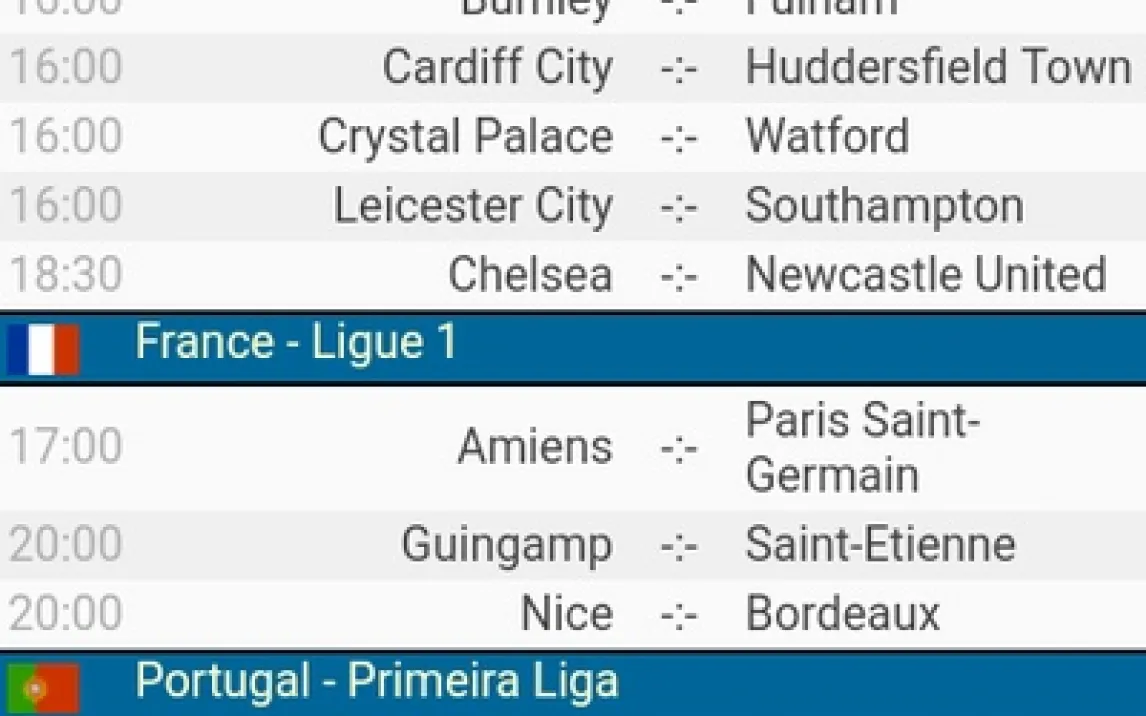Click Chelsea team name
The width and height of the screenshot is (1146, 716).
coord(530,275)
